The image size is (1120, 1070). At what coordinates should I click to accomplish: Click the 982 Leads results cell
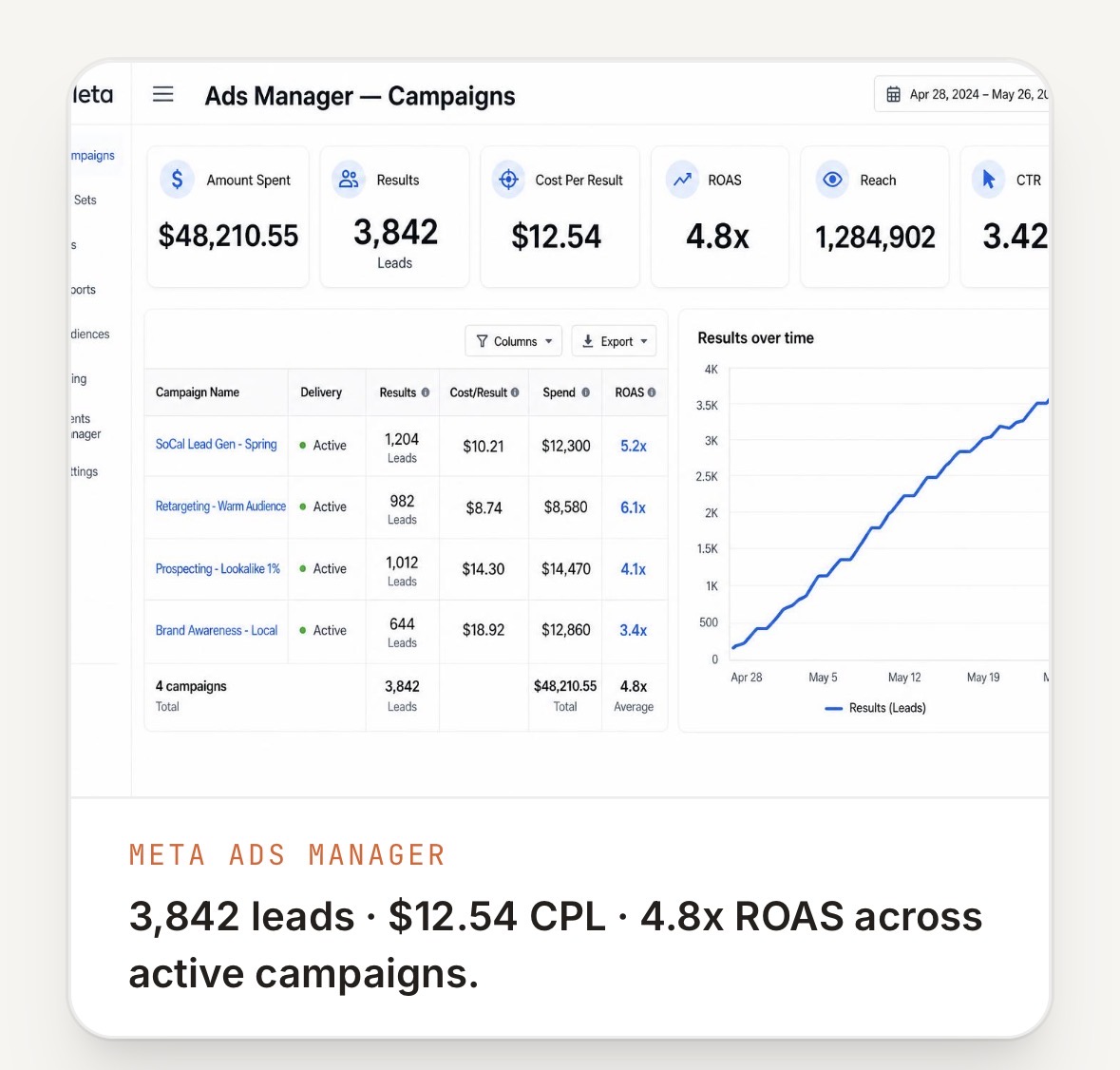click(402, 509)
